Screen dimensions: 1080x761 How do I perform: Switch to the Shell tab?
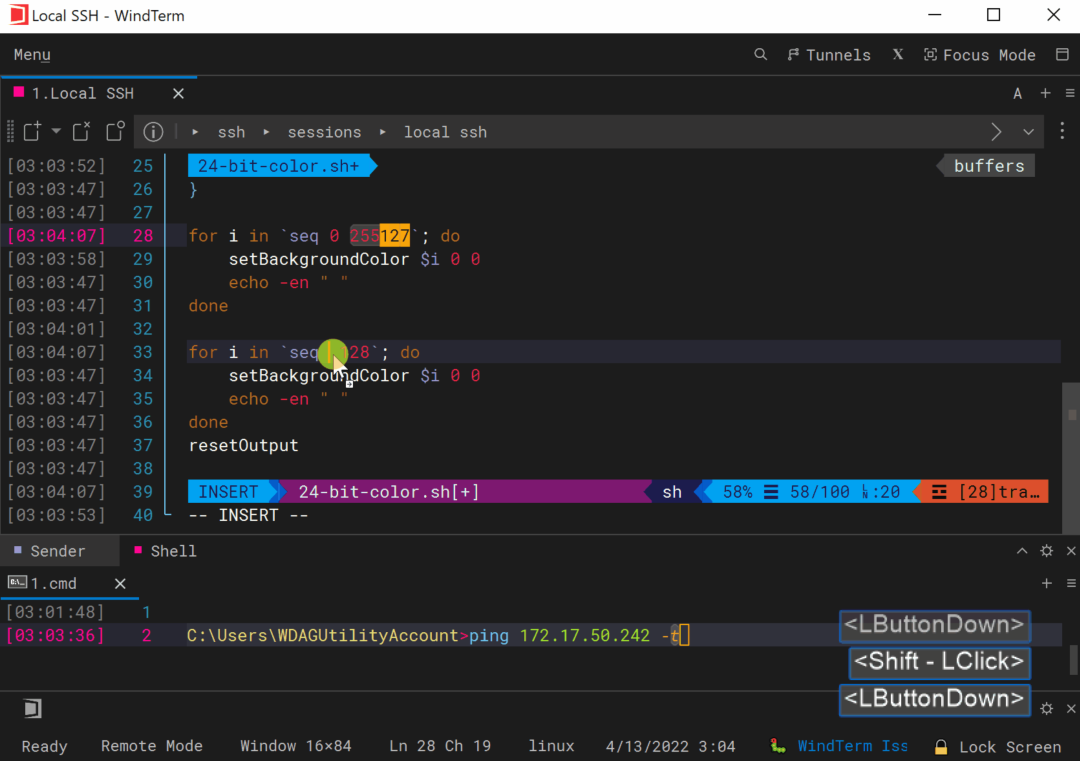coord(165,551)
